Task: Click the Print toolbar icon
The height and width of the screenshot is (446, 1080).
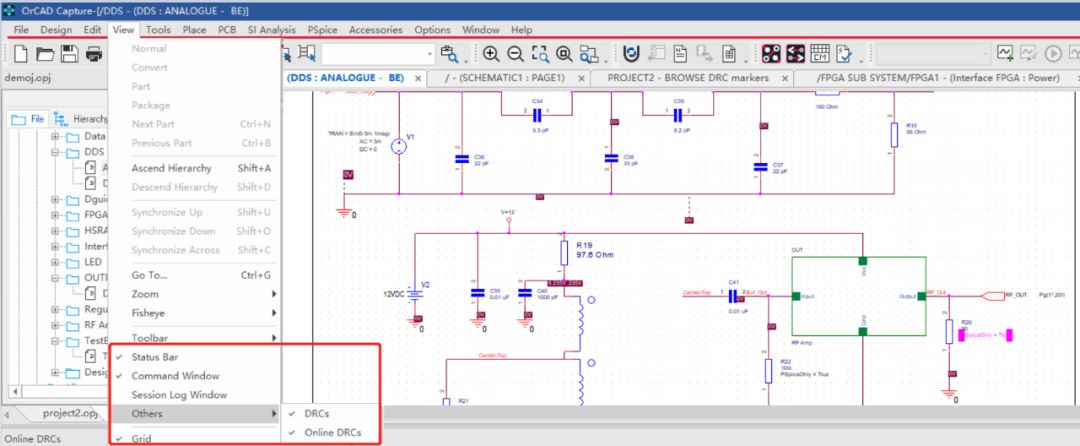Action: click(x=94, y=54)
